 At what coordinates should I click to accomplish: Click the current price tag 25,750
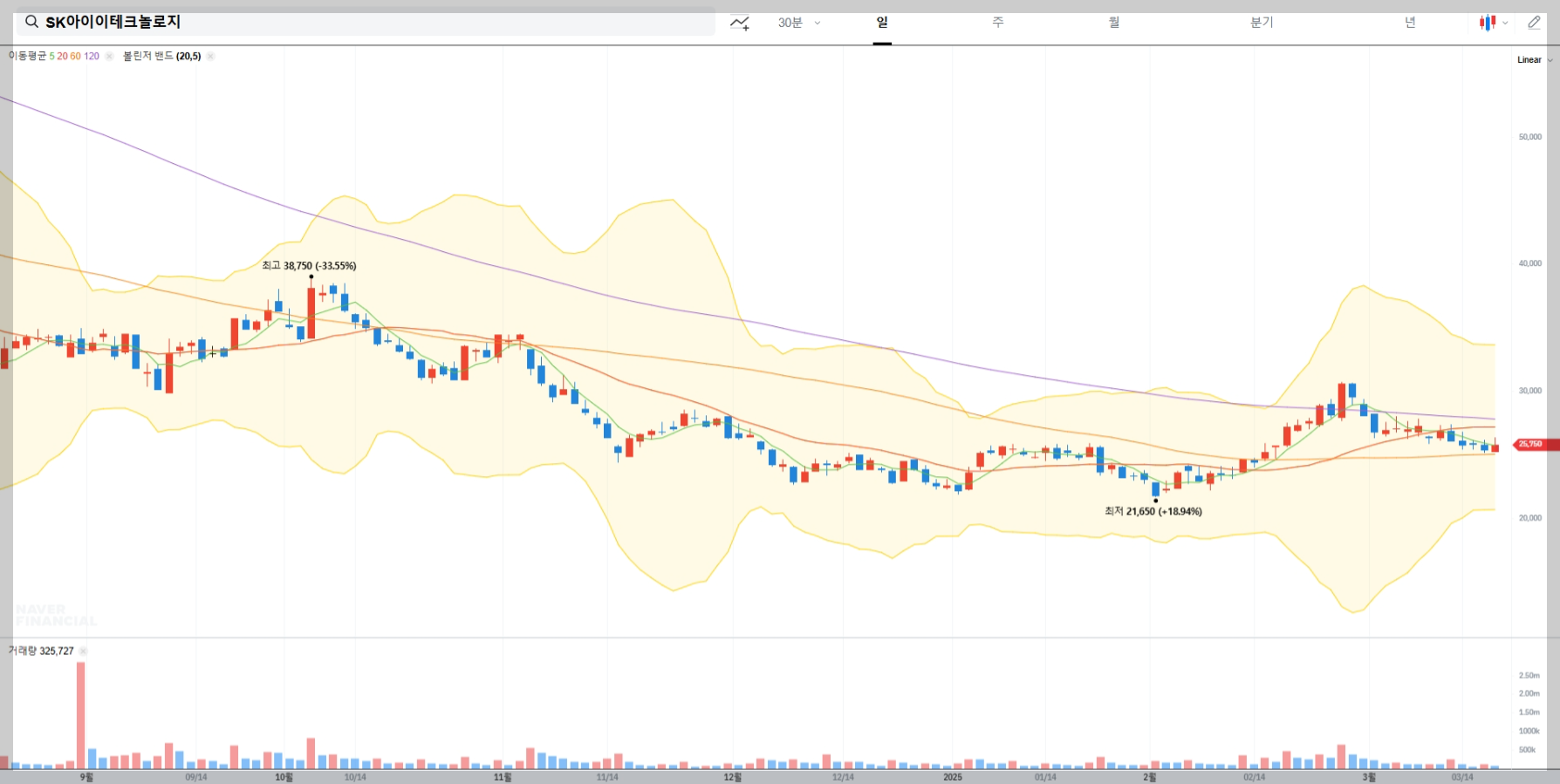pos(1535,445)
